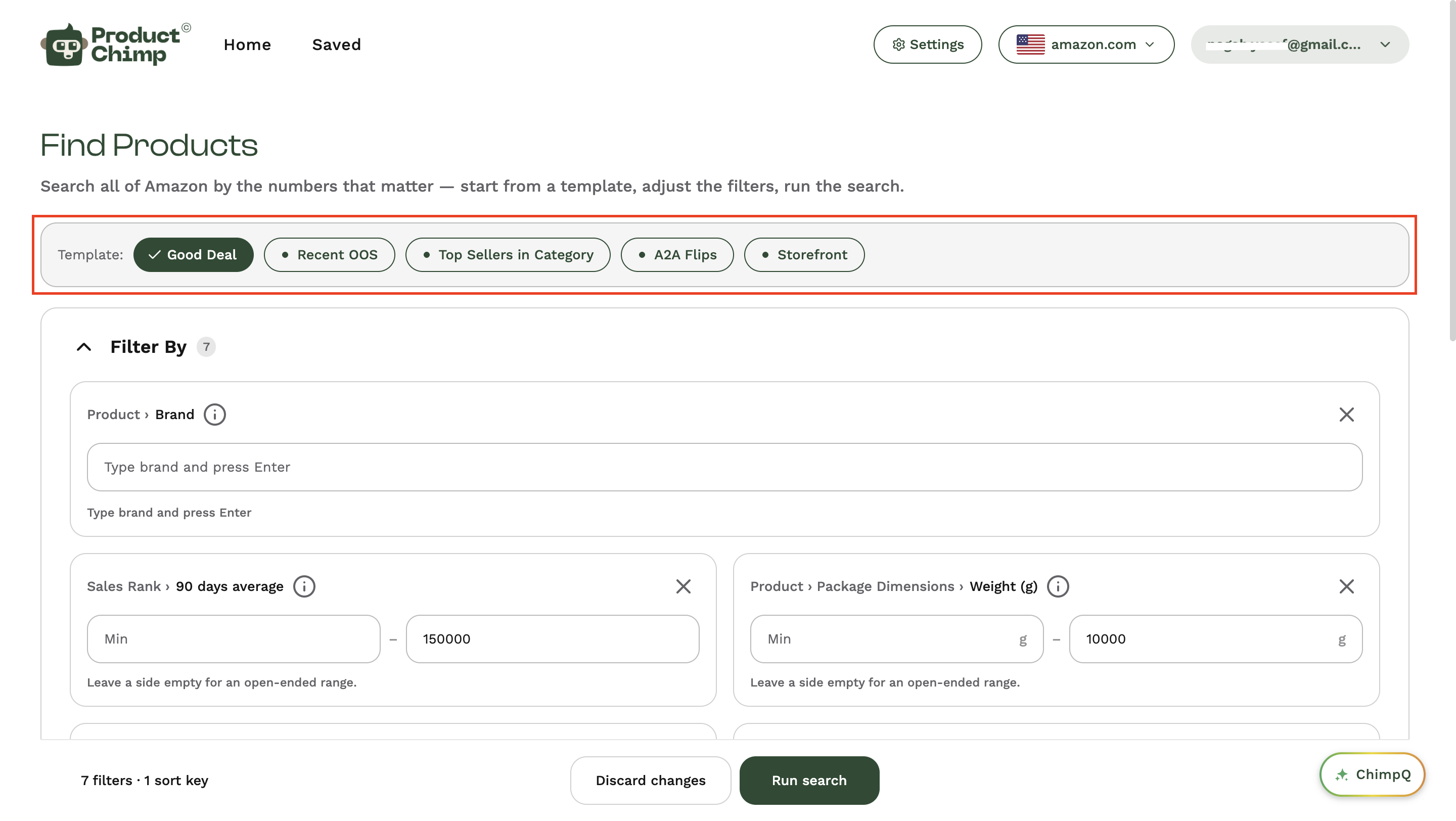Open the gmail account menu dropdown
Screen dimensions: 1456x821
(x=1299, y=44)
